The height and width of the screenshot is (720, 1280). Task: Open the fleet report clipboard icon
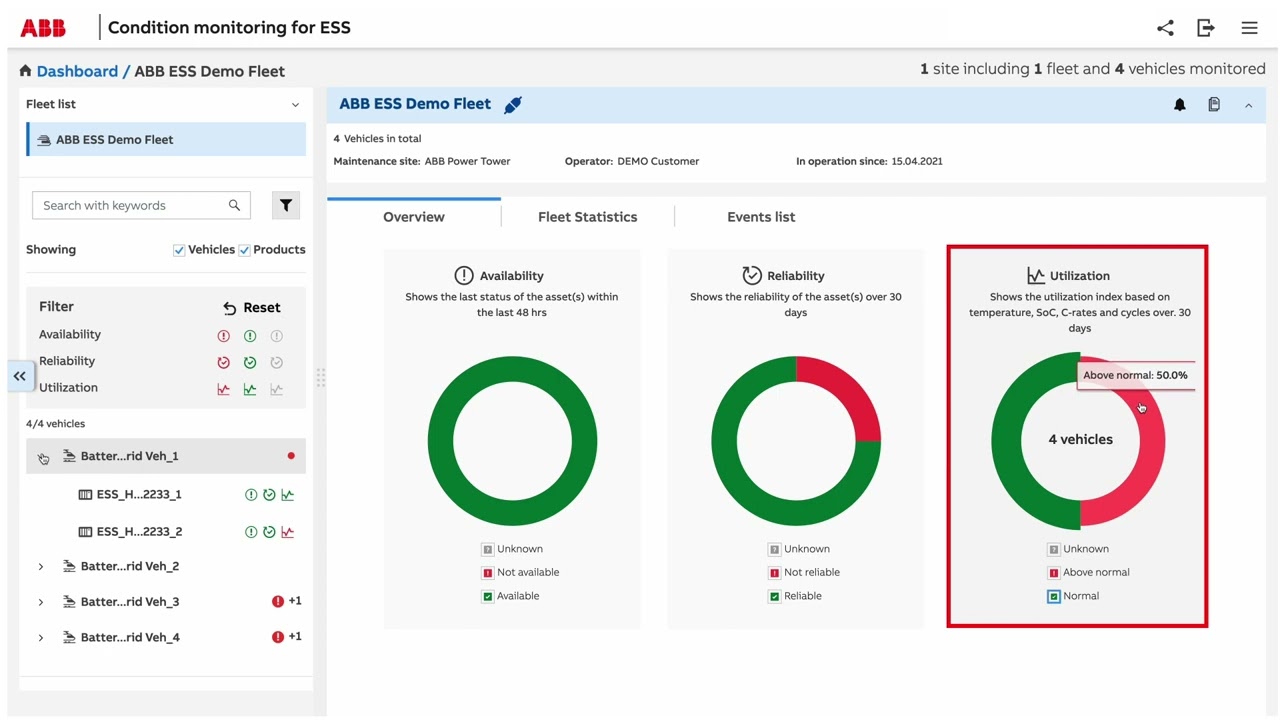1214,105
